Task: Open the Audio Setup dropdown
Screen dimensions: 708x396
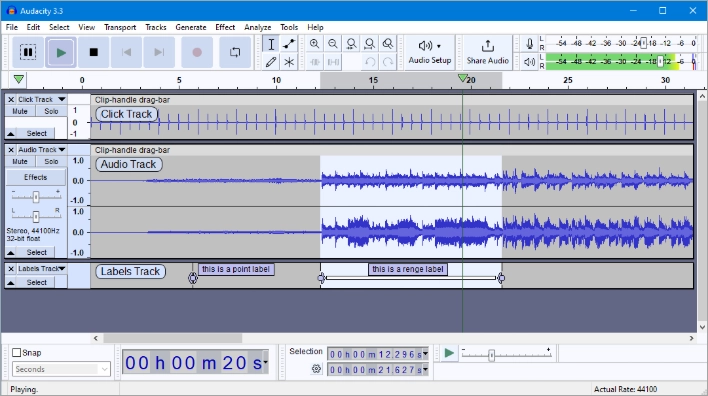Action: click(429, 52)
